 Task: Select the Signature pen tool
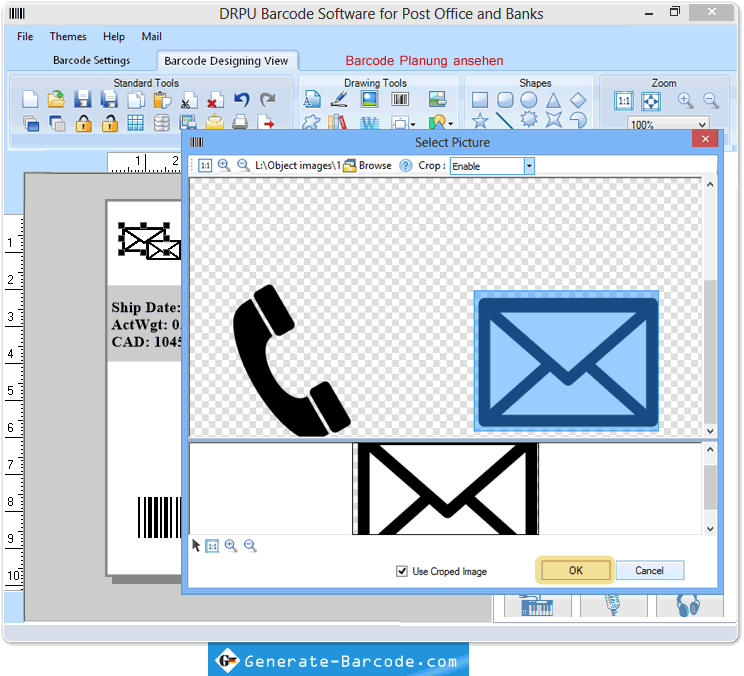(x=339, y=99)
